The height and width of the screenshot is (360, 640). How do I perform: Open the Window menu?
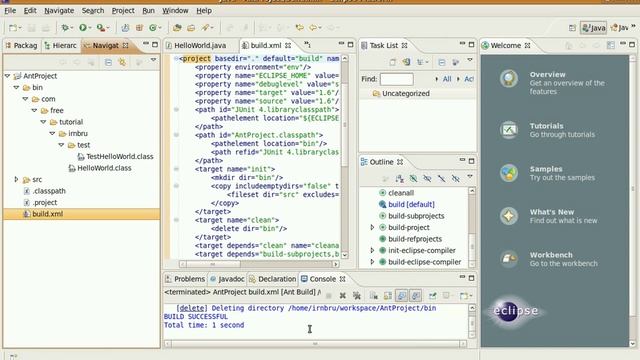pyautogui.click(x=175, y=11)
